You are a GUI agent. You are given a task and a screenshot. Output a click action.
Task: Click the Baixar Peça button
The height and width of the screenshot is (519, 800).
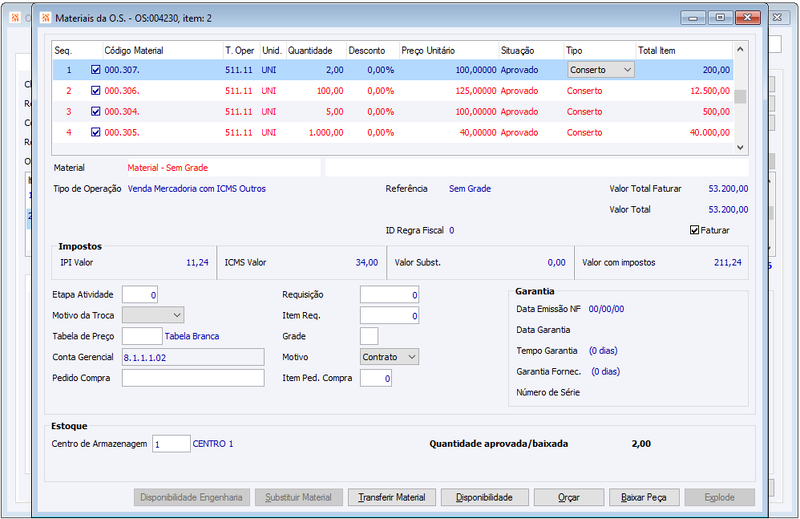tap(644, 498)
